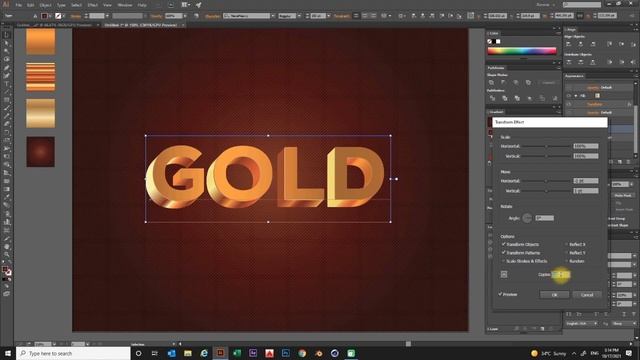Open the font style dropdown in control bar

(x=299, y=16)
